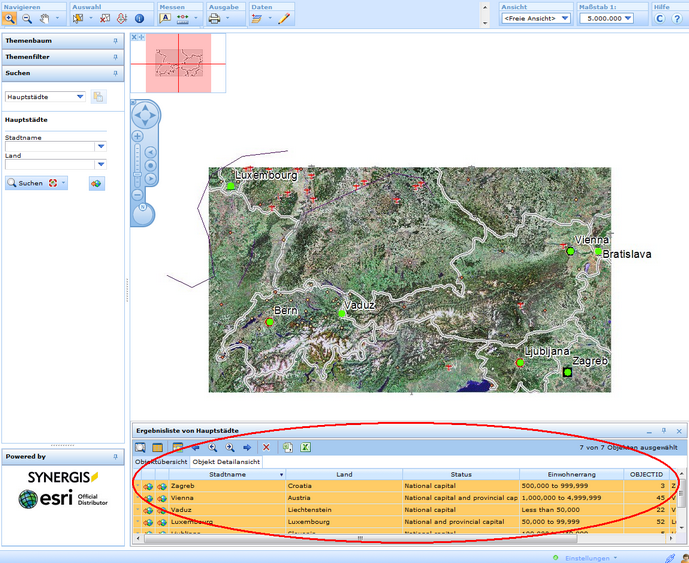Click the text label tool under Messen
The height and width of the screenshot is (563, 689).
(x=165, y=18)
